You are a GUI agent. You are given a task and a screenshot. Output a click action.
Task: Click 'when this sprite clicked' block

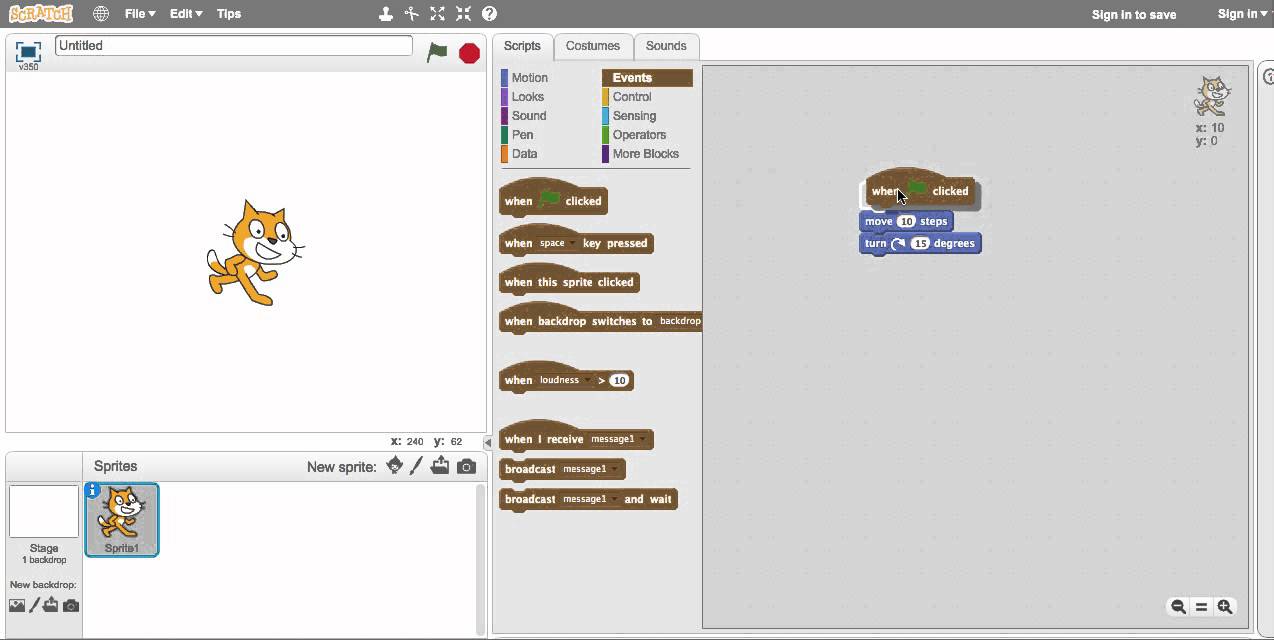pyautogui.click(x=569, y=280)
